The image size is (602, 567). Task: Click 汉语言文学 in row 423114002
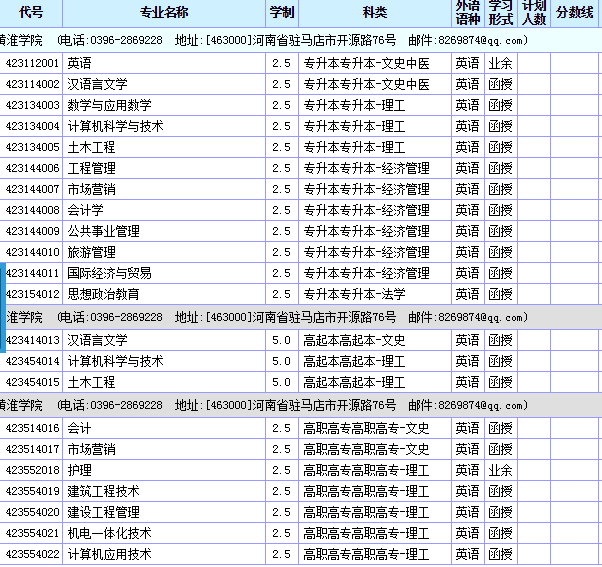tap(98, 84)
